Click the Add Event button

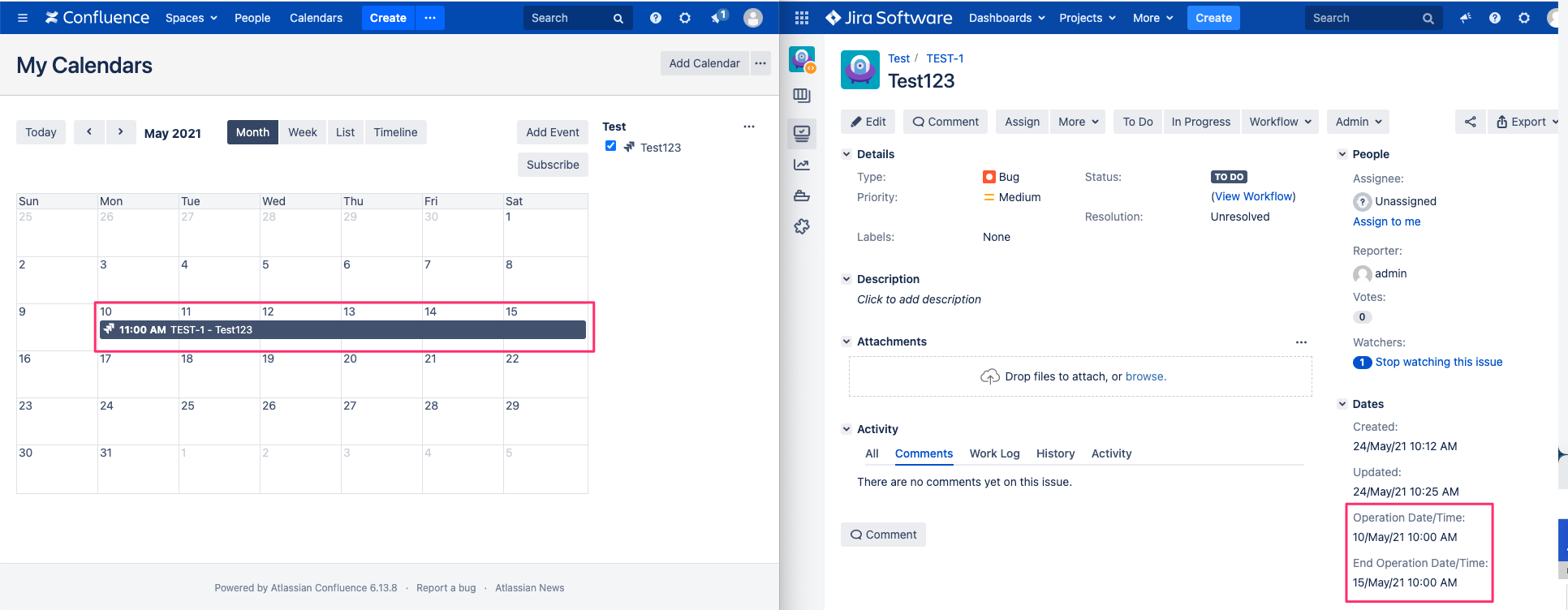[x=553, y=132]
